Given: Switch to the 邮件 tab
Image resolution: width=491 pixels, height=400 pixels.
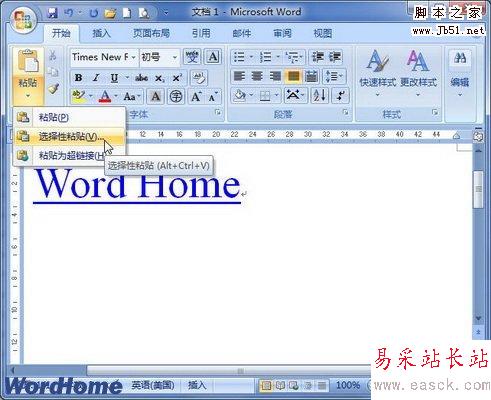Looking at the screenshot, I should click(242, 33).
